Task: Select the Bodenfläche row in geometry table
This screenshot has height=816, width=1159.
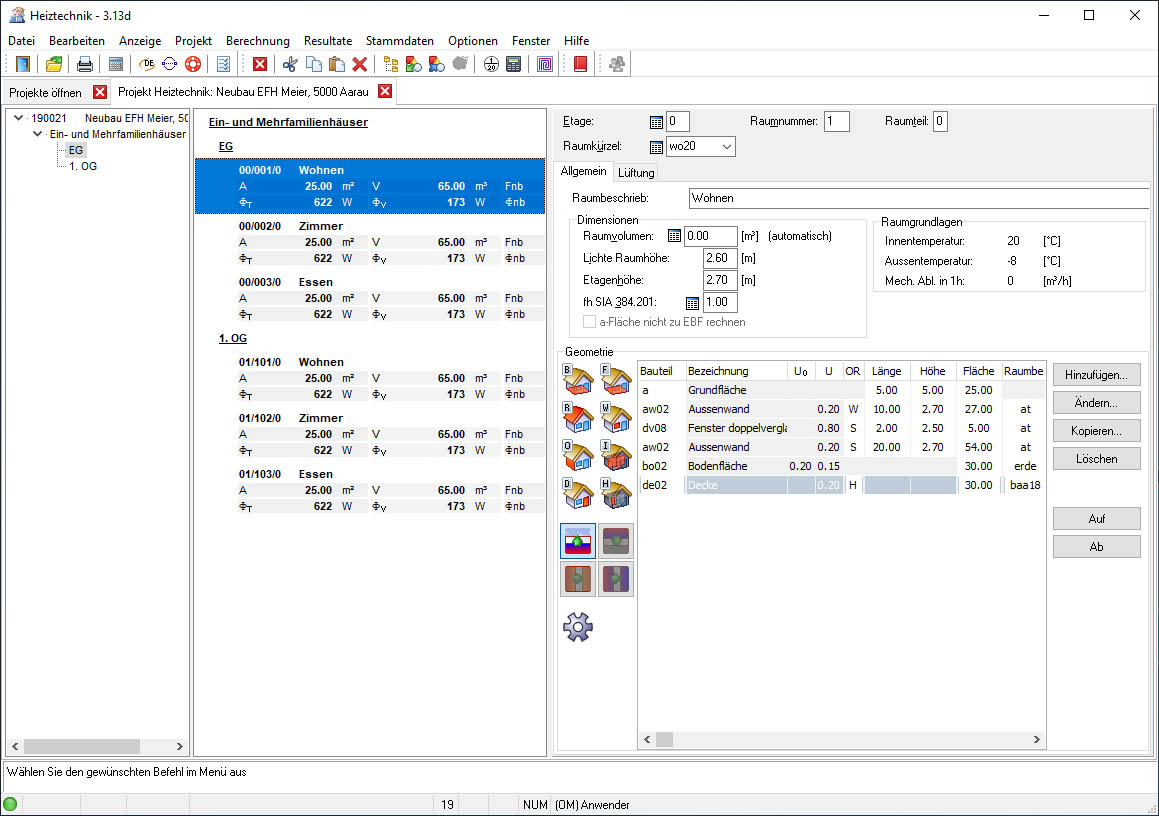Action: click(x=842, y=466)
